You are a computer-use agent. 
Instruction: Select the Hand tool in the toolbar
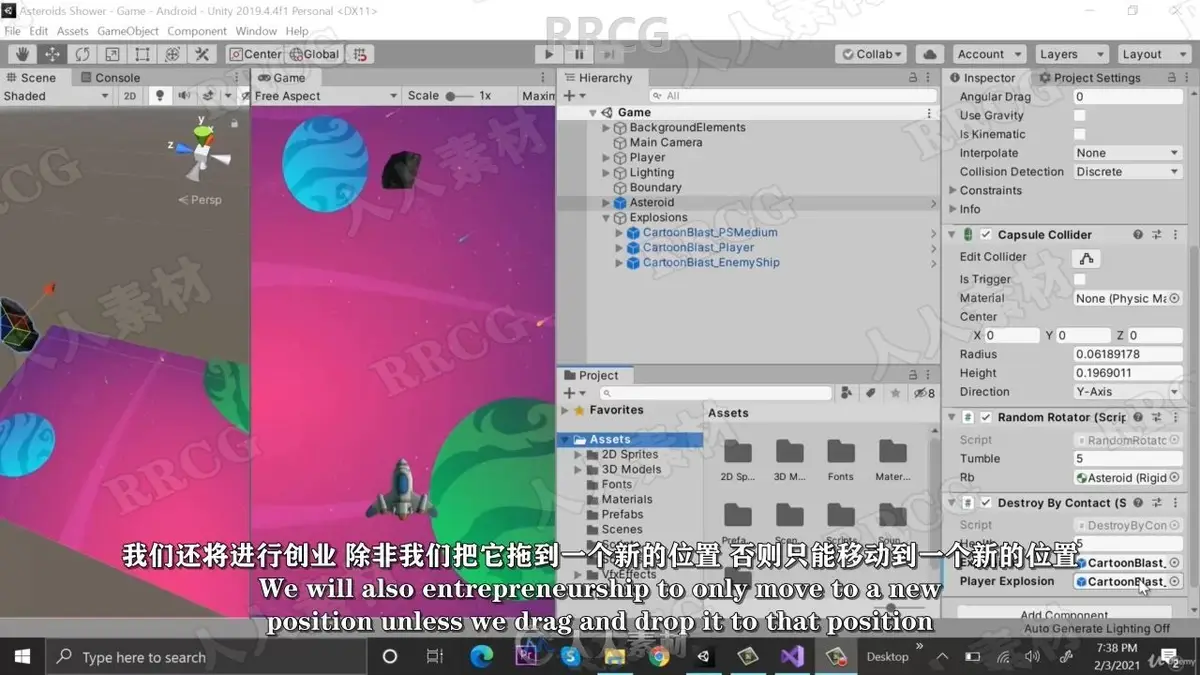point(22,54)
